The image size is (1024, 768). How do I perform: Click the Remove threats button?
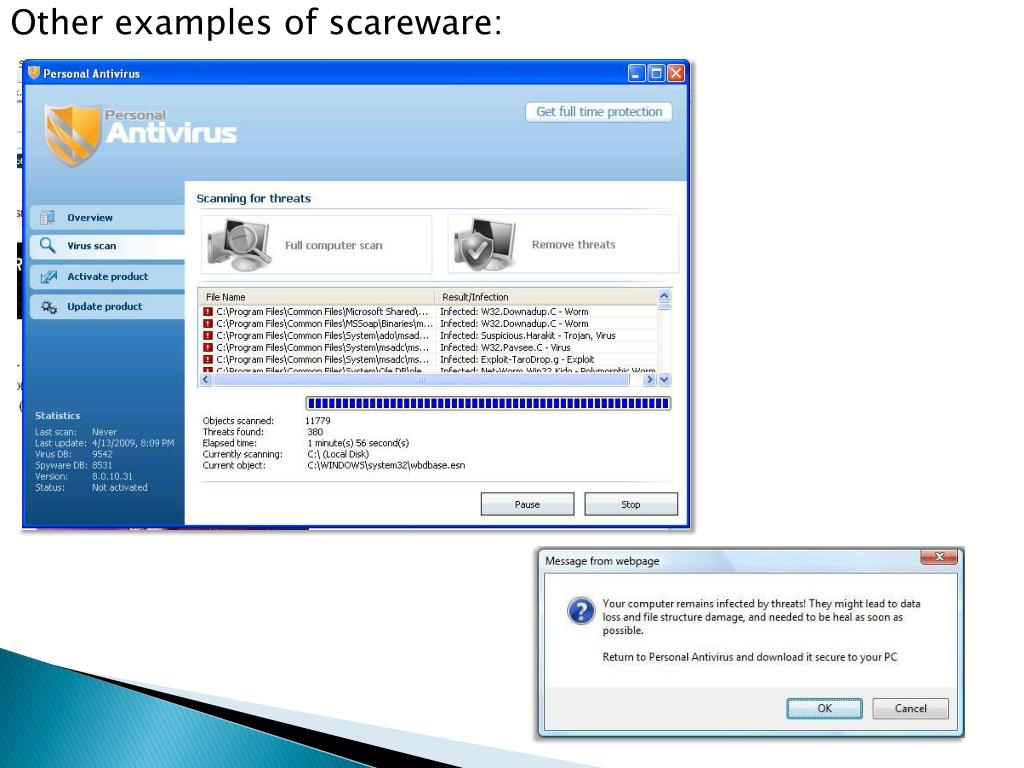click(x=563, y=245)
